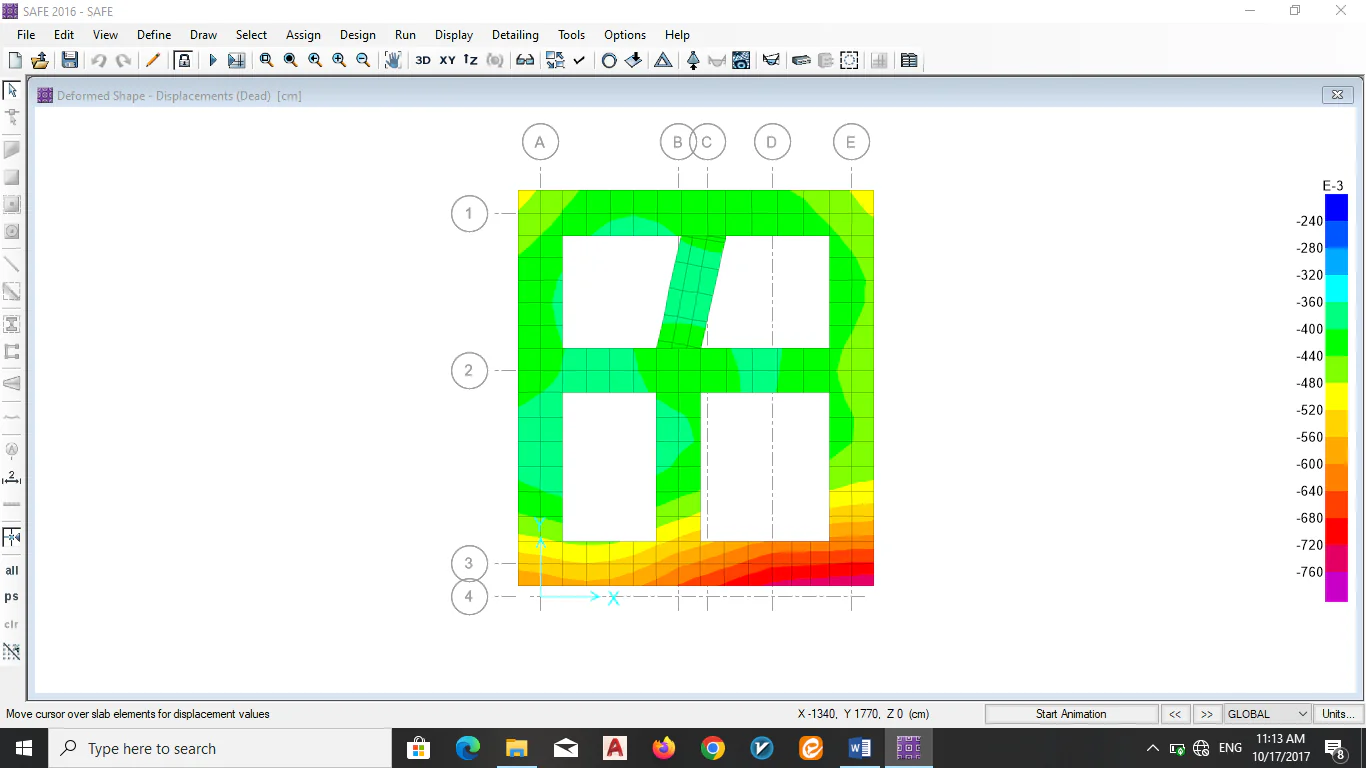Switch to 3D view
1366x768 pixels.
point(423,60)
